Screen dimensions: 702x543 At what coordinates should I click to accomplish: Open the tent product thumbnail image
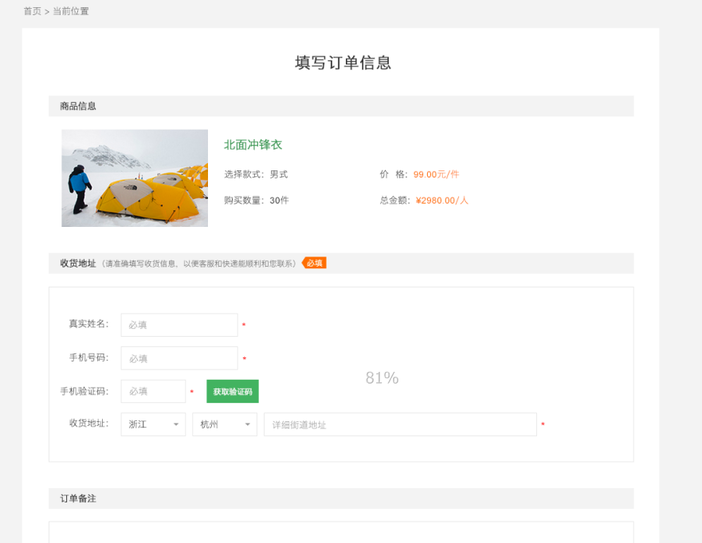(x=134, y=178)
